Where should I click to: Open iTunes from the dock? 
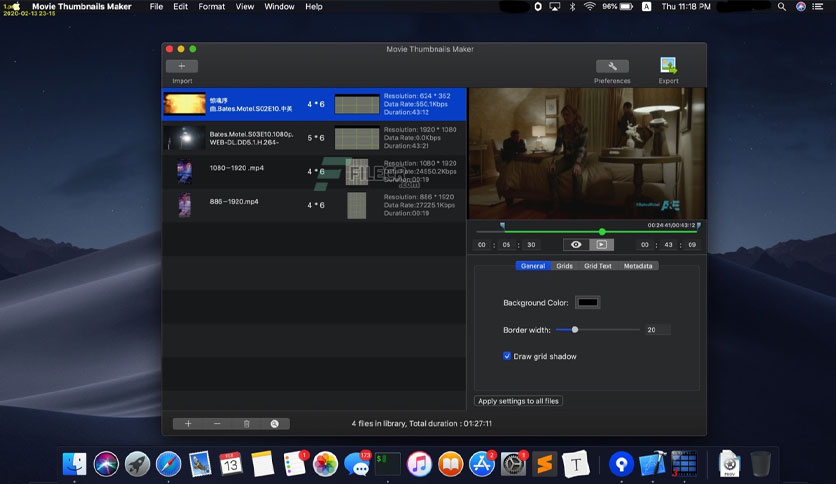pyautogui.click(x=419, y=463)
